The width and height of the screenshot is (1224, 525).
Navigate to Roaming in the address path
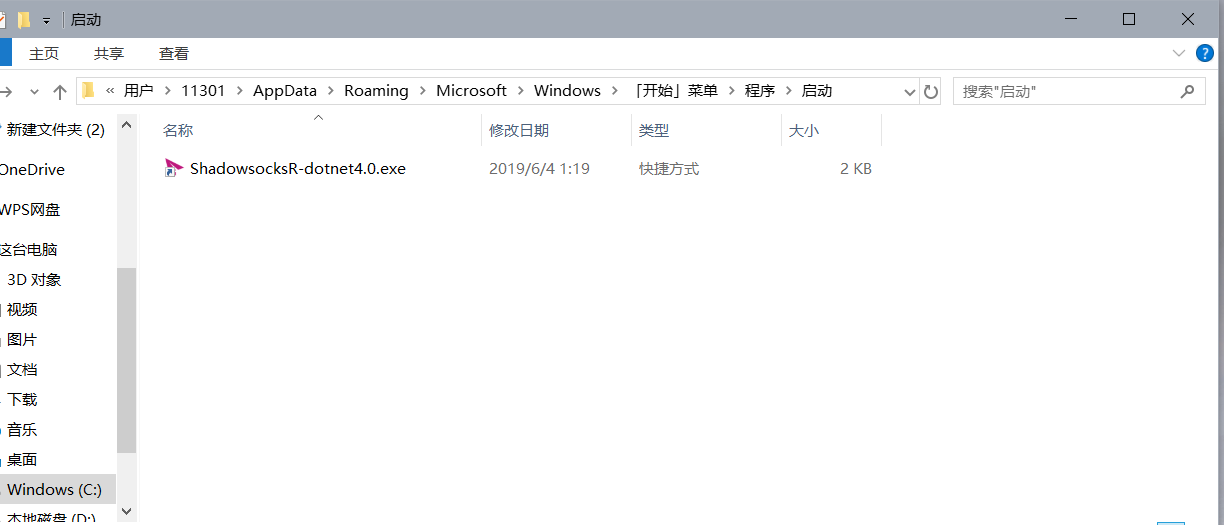(x=376, y=90)
